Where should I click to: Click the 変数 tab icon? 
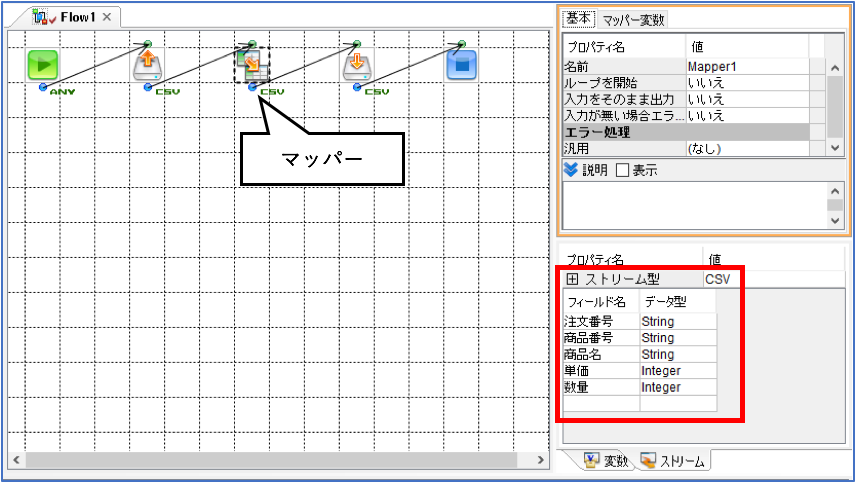(591, 461)
